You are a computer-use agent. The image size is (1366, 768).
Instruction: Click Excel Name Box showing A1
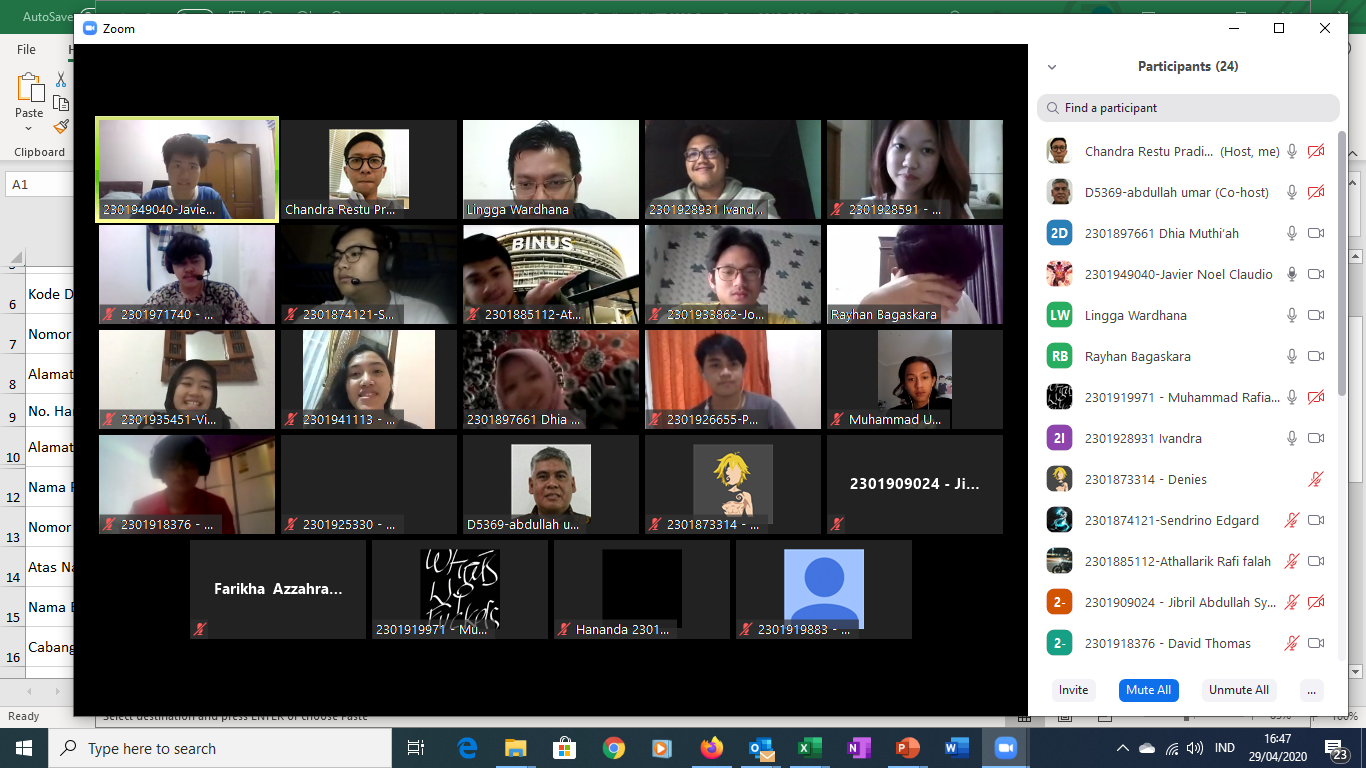click(x=38, y=185)
